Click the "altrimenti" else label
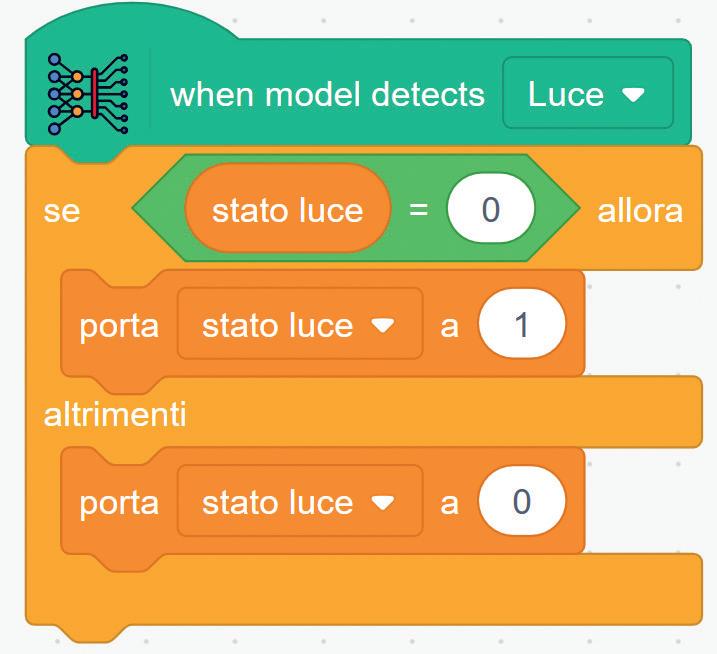This screenshot has width=717, height=654. pyautogui.click(x=115, y=414)
